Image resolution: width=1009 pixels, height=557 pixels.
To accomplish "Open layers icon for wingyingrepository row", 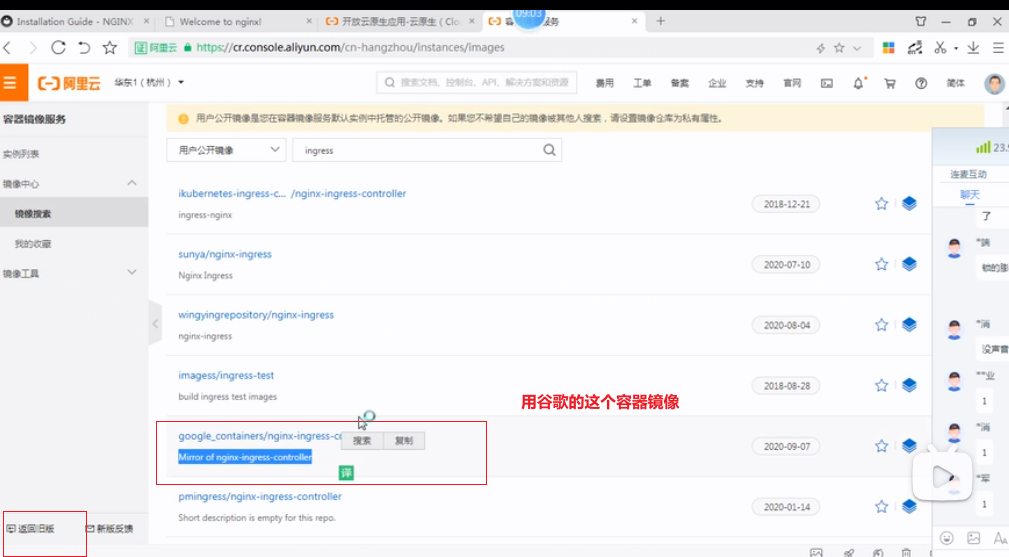I will pos(909,325).
